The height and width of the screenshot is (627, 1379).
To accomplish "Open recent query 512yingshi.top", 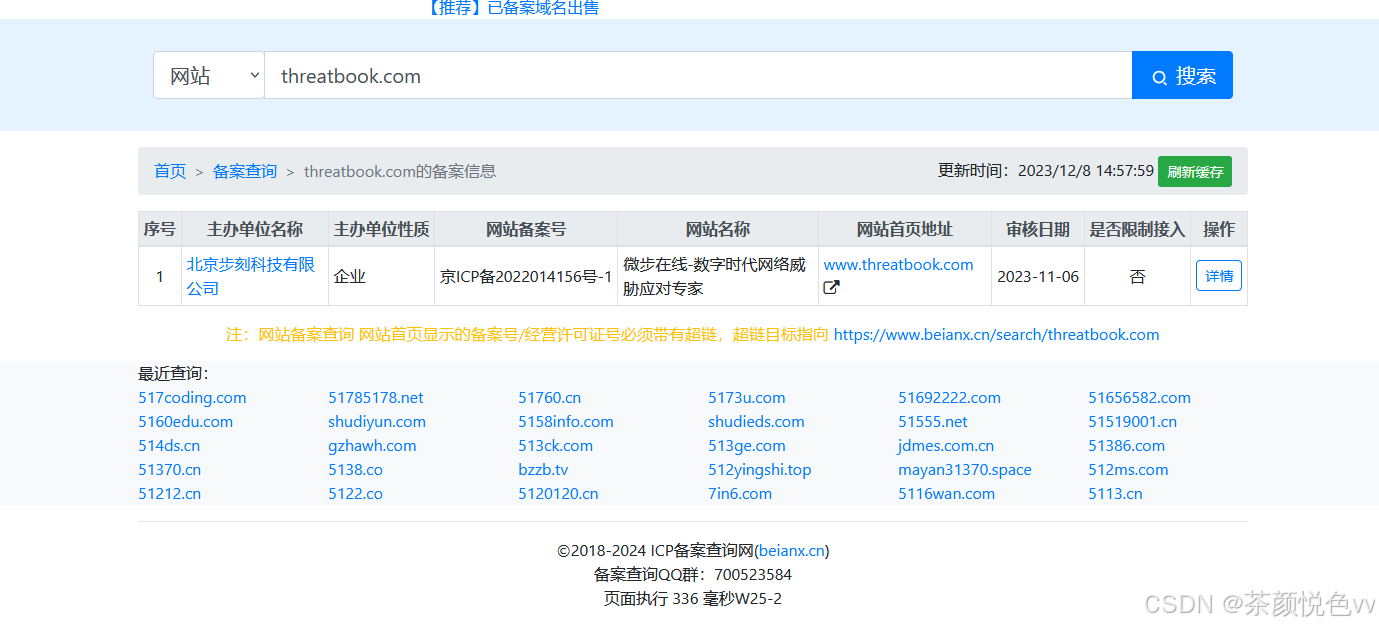I will pyautogui.click(x=760, y=470).
